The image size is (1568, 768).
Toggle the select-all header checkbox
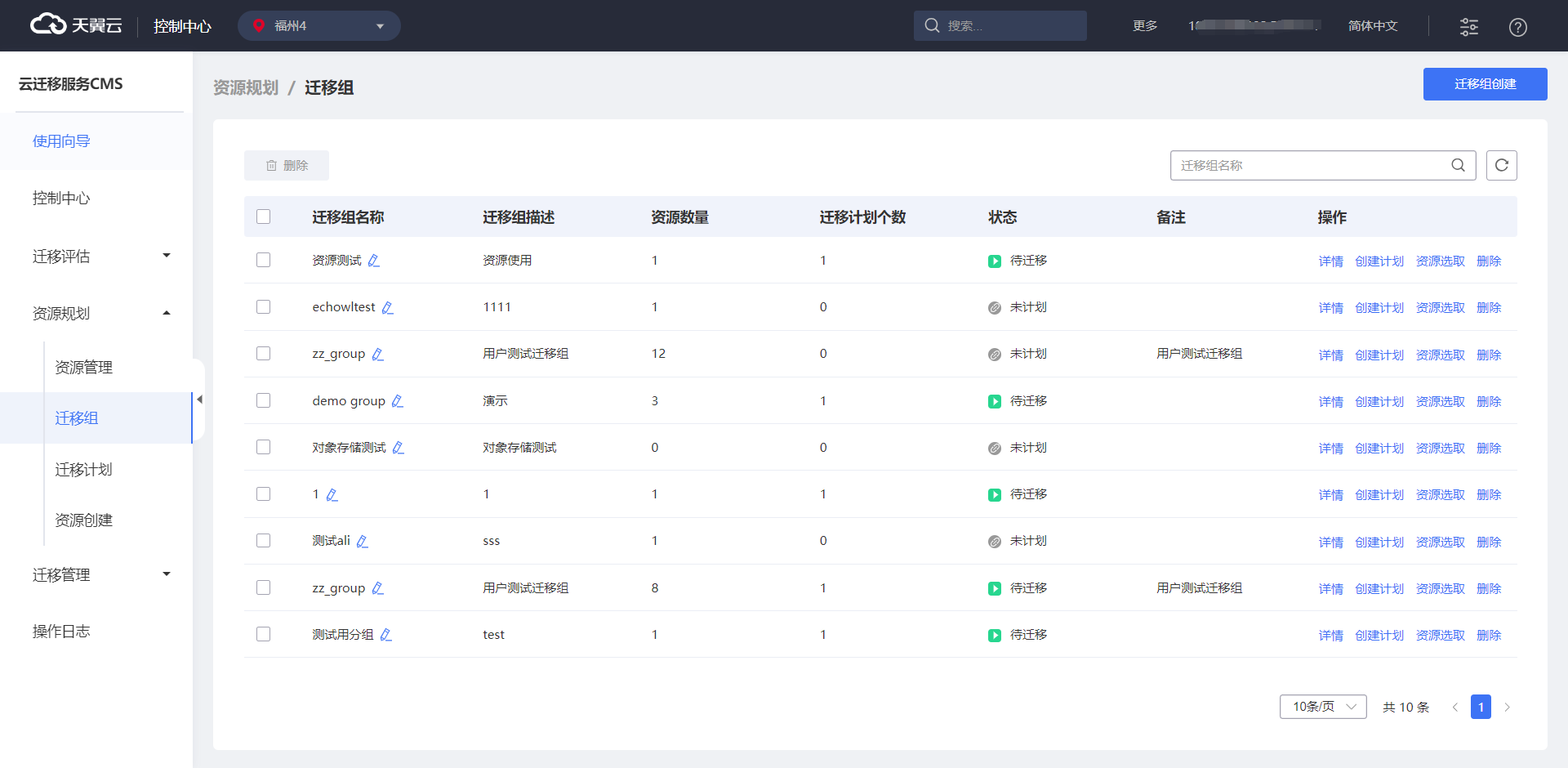[263, 217]
